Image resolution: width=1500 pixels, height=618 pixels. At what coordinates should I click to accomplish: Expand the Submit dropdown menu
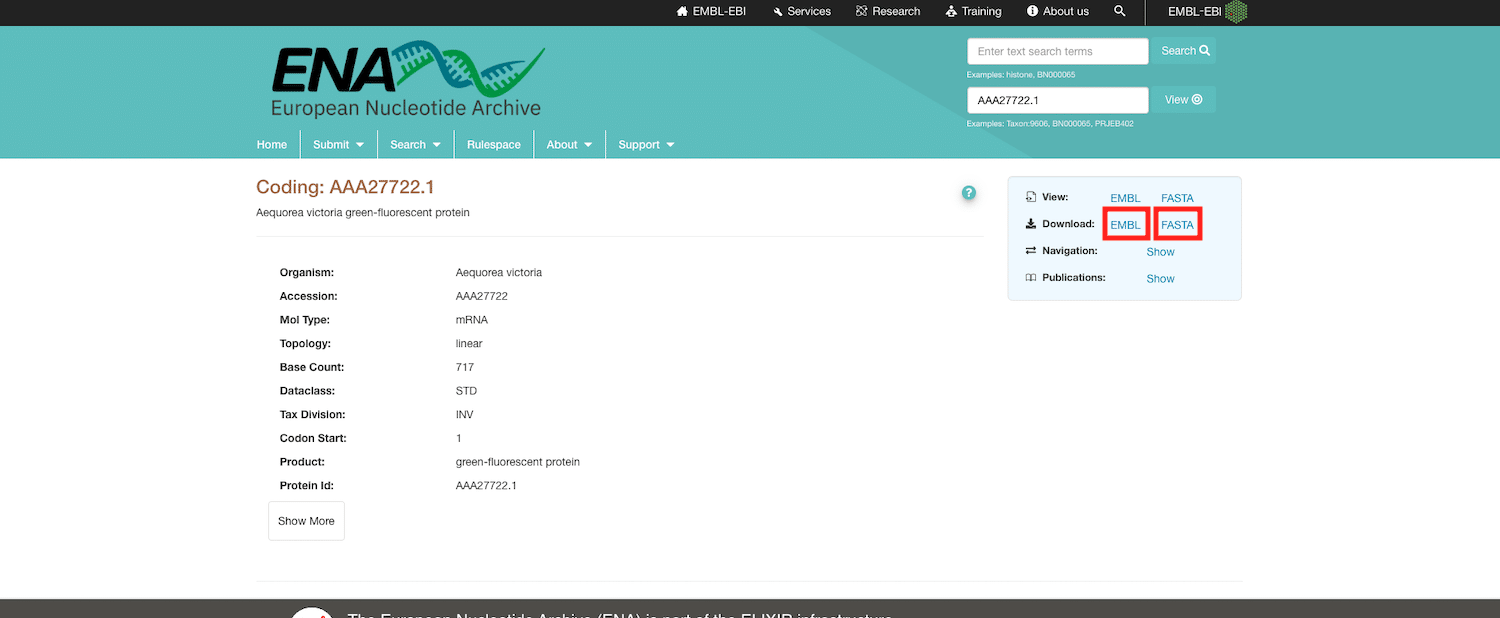tap(338, 145)
